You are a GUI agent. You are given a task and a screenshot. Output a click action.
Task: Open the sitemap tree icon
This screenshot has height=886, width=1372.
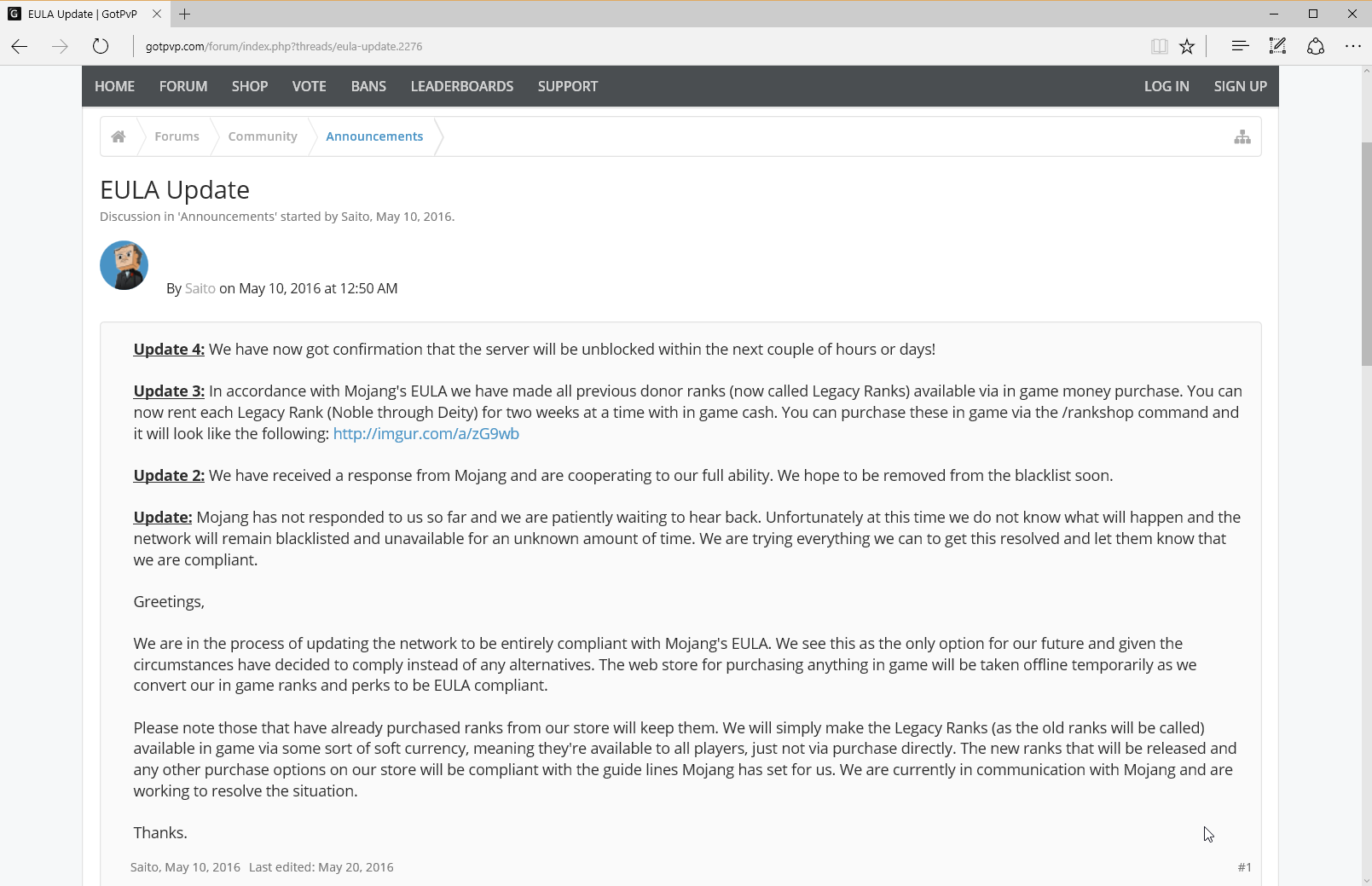pos(1242,136)
